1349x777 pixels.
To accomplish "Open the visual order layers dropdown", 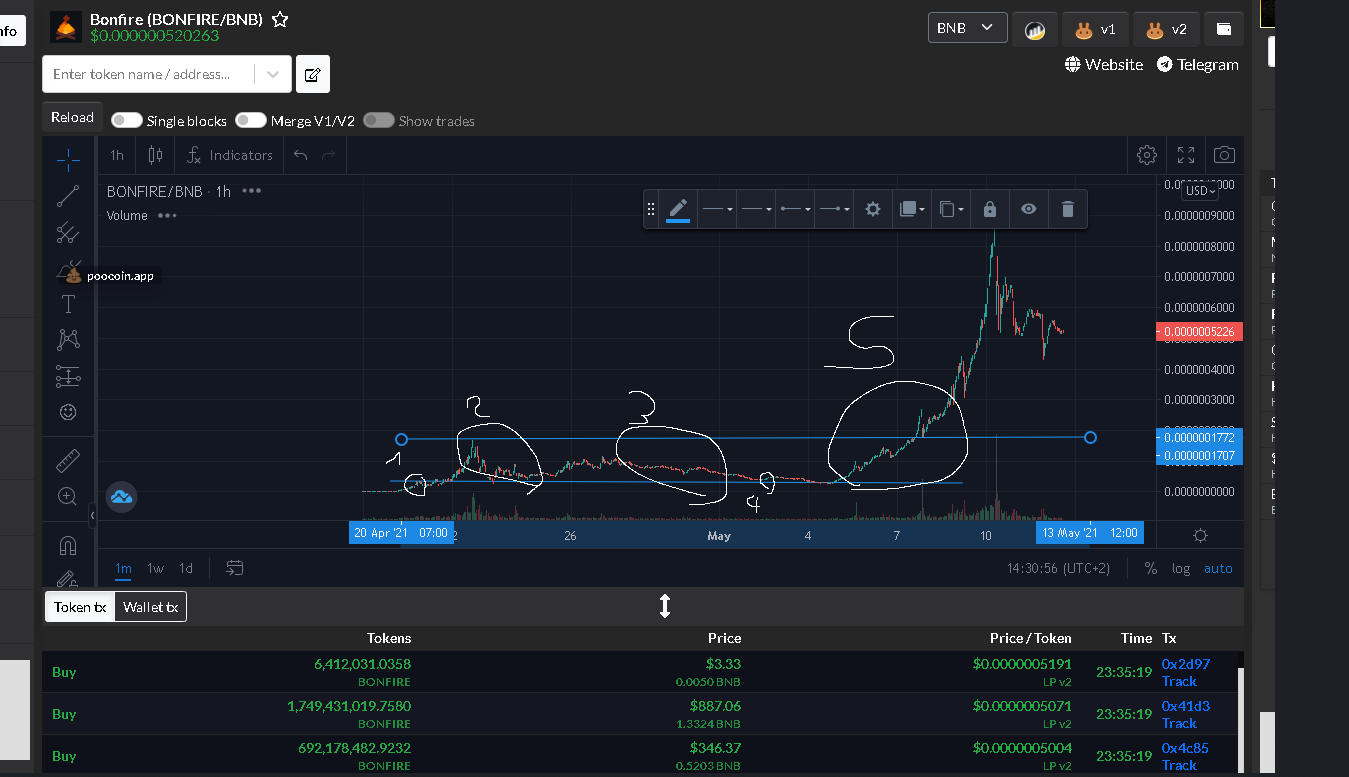I will click(912, 209).
